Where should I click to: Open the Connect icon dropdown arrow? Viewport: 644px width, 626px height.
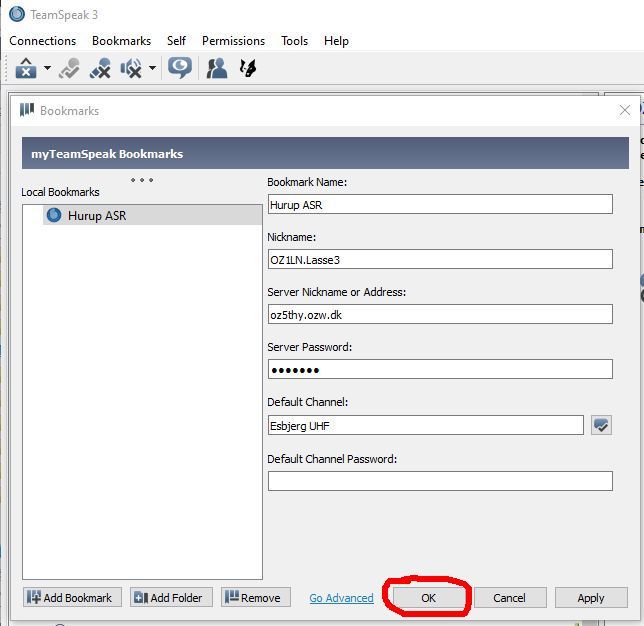tap(48, 68)
